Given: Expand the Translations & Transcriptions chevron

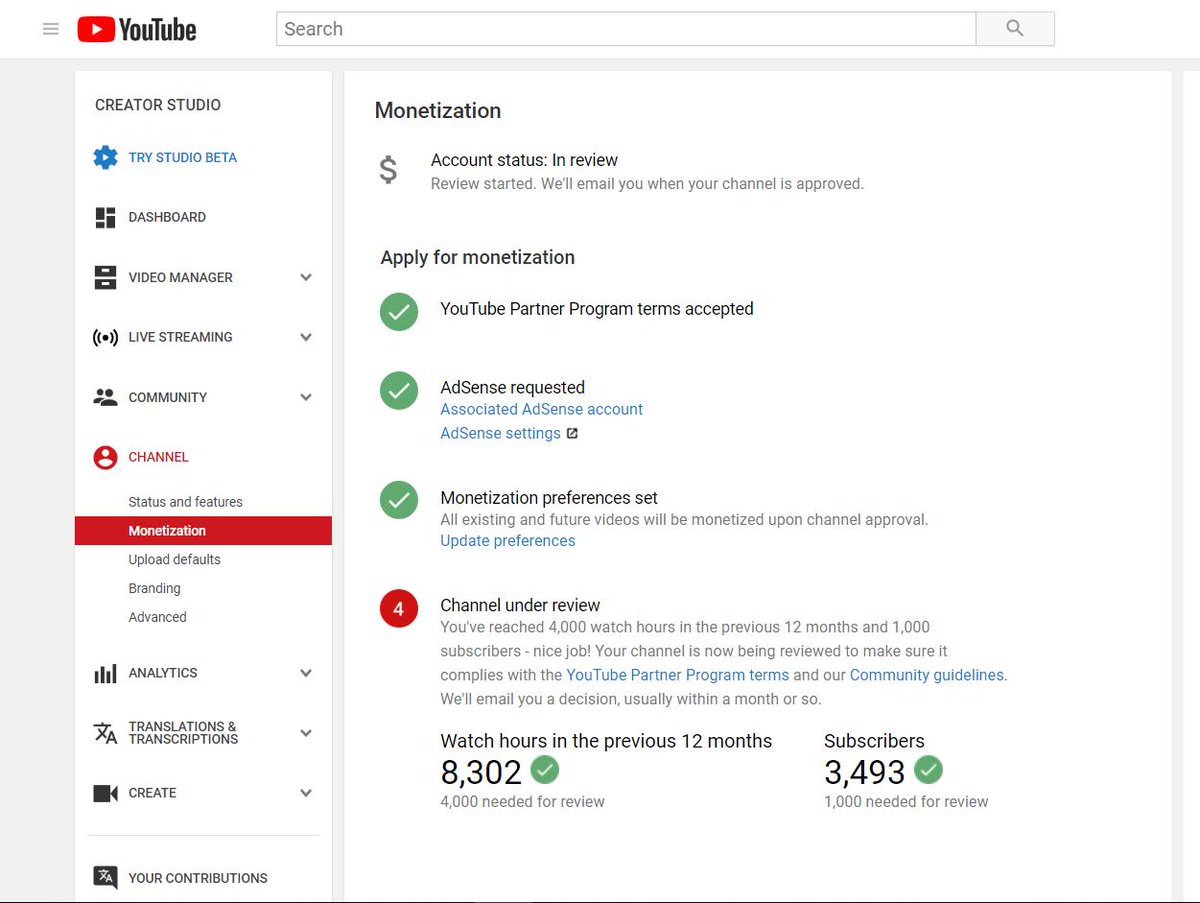Looking at the screenshot, I should 306,734.
